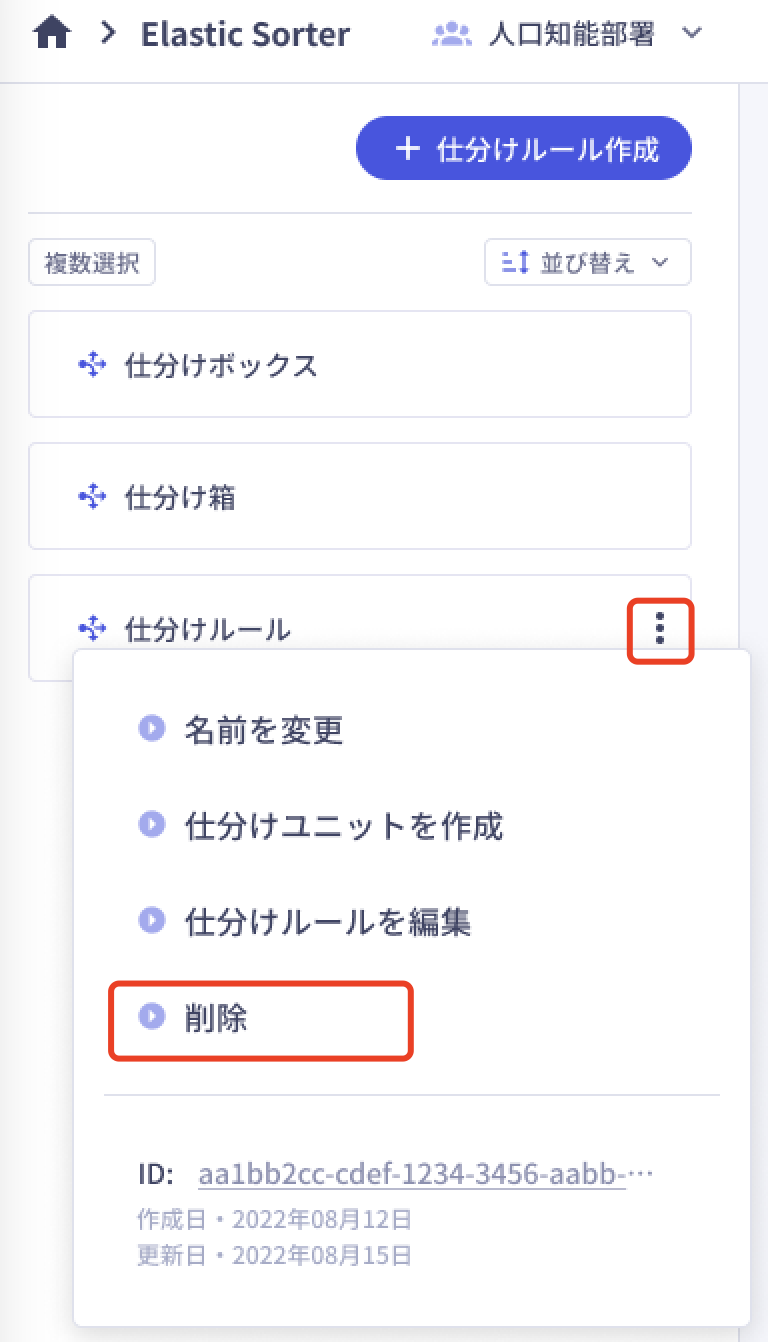The width and height of the screenshot is (768, 1342).
Task: Open the 並び替え sort dropdown
Action: tap(588, 262)
